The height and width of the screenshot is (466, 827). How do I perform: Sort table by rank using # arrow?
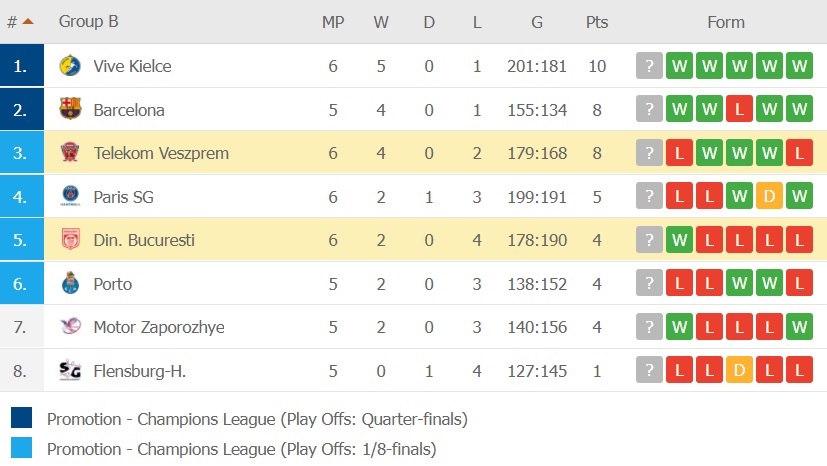pos(20,22)
